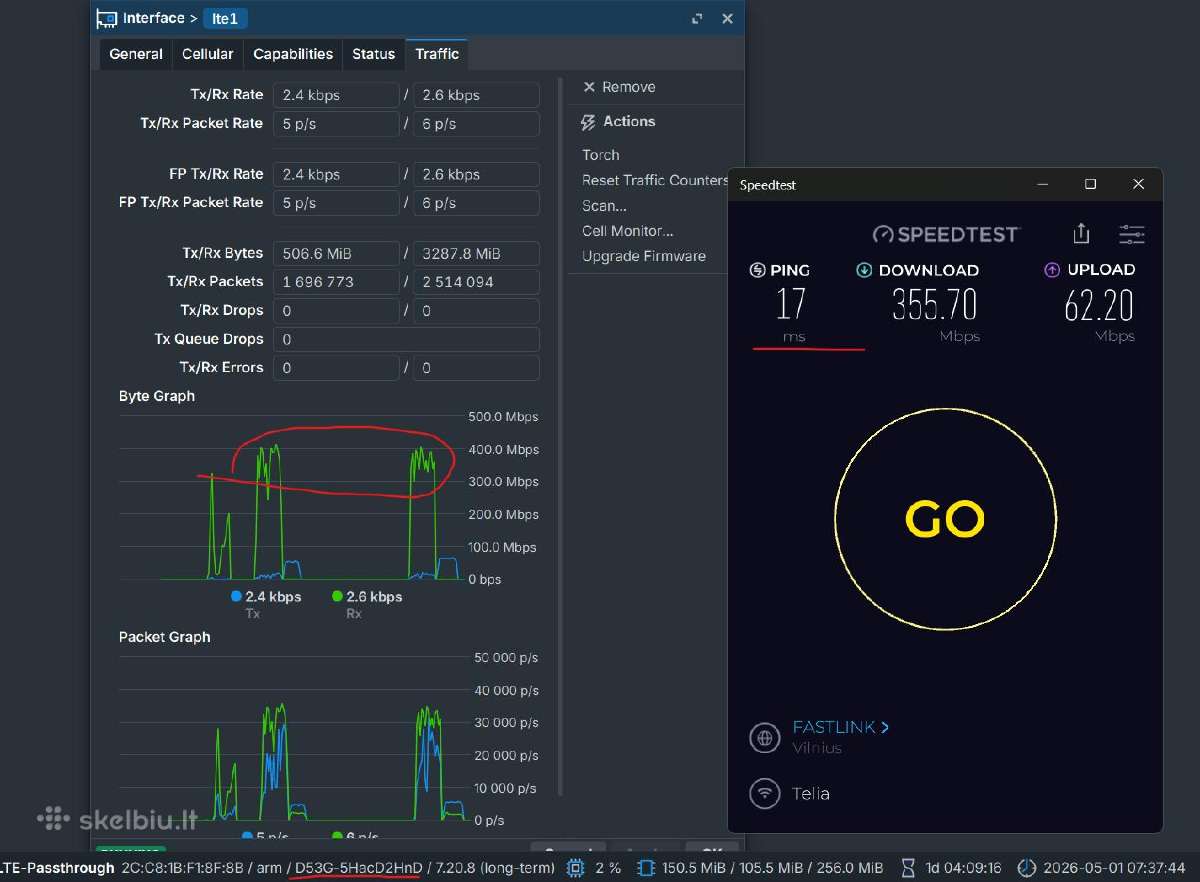The image size is (1200, 882).
Task: Open the General tab
Action: pos(136,54)
